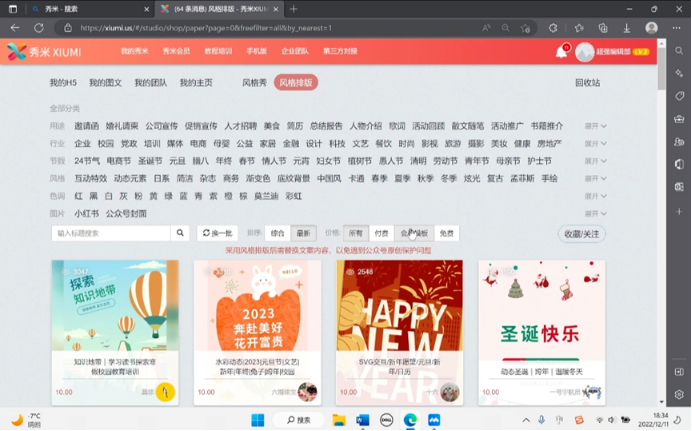Expand the 用途 category row
This screenshot has width=692, height=431.
pos(596,126)
